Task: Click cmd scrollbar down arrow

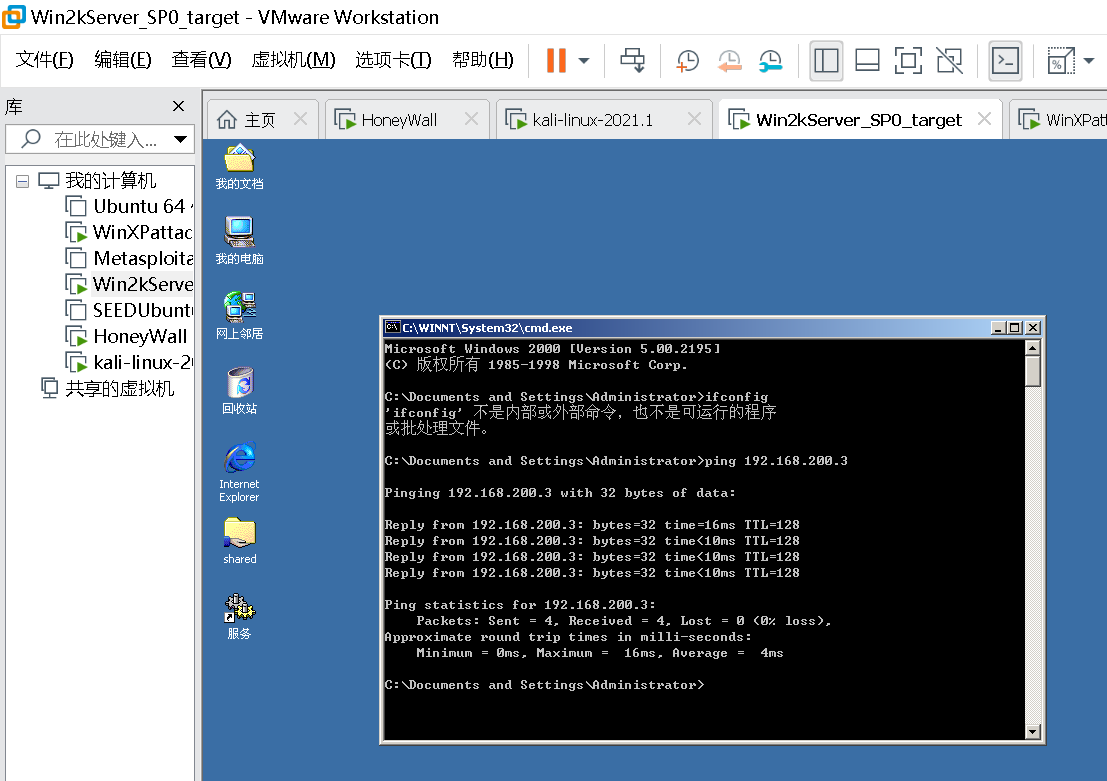Action: click(1033, 732)
